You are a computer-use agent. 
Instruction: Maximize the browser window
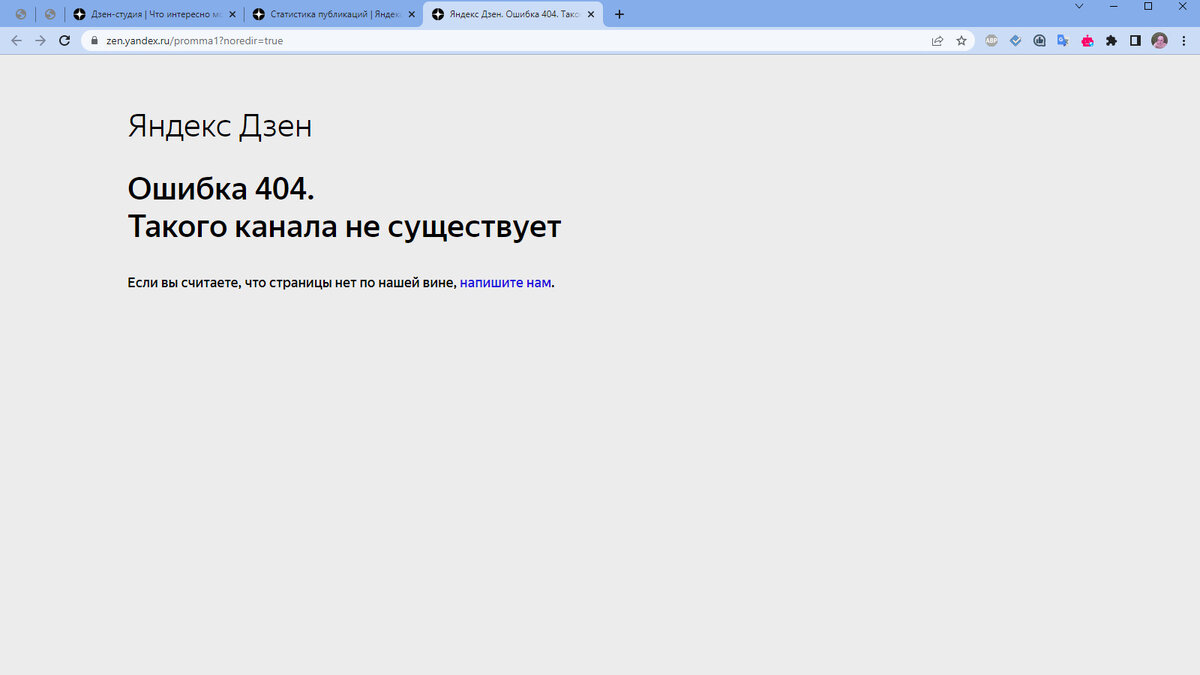pyautogui.click(x=1148, y=6)
